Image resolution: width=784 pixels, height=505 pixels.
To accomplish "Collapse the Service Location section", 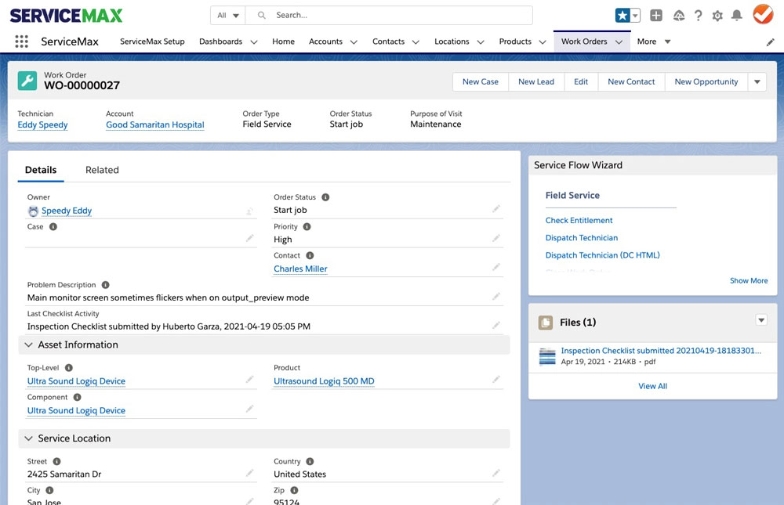I will point(28,438).
